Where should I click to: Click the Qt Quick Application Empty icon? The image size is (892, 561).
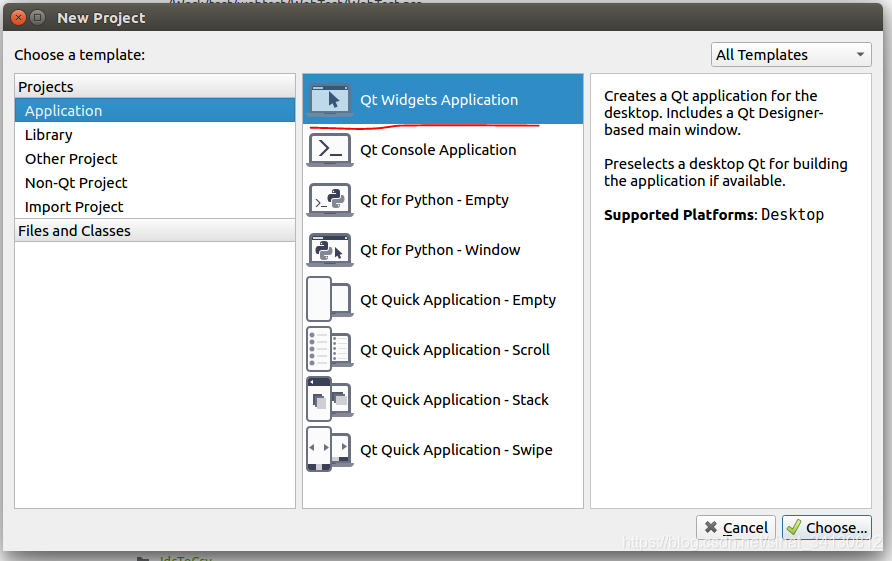click(x=330, y=300)
